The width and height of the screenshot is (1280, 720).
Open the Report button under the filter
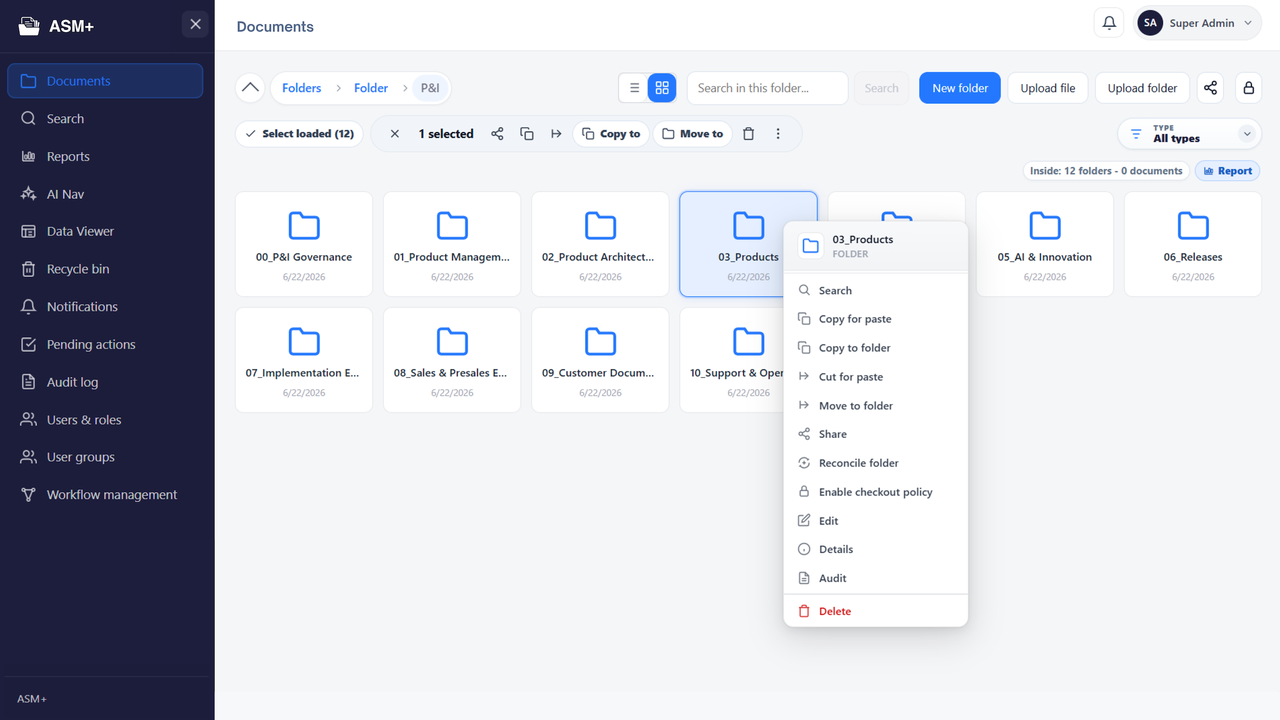(x=1228, y=171)
